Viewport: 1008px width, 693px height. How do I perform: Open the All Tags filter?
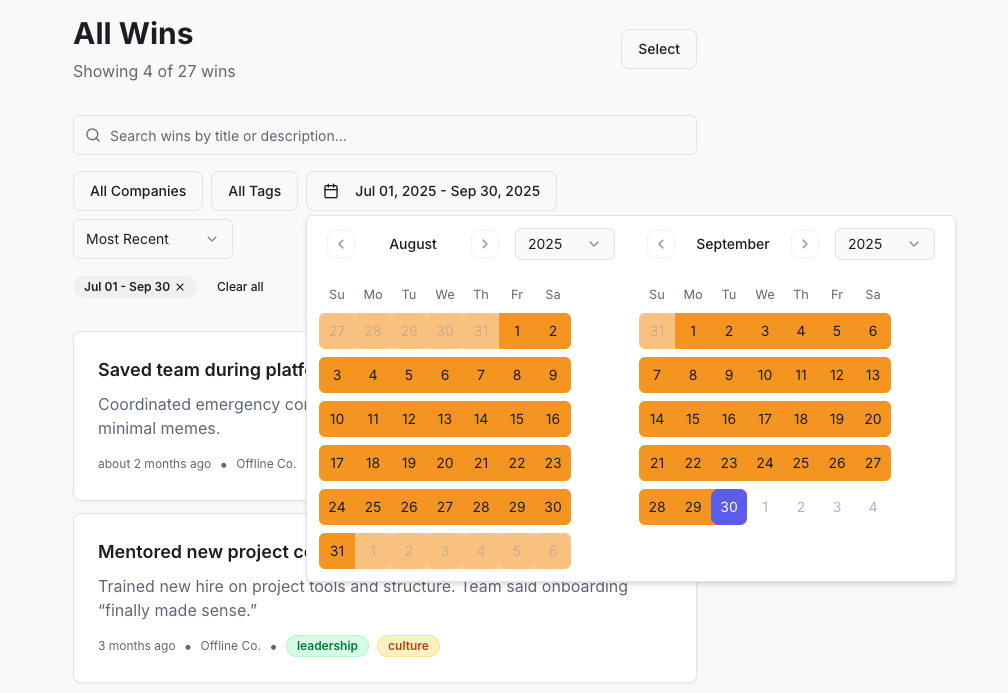coord(254,190)
